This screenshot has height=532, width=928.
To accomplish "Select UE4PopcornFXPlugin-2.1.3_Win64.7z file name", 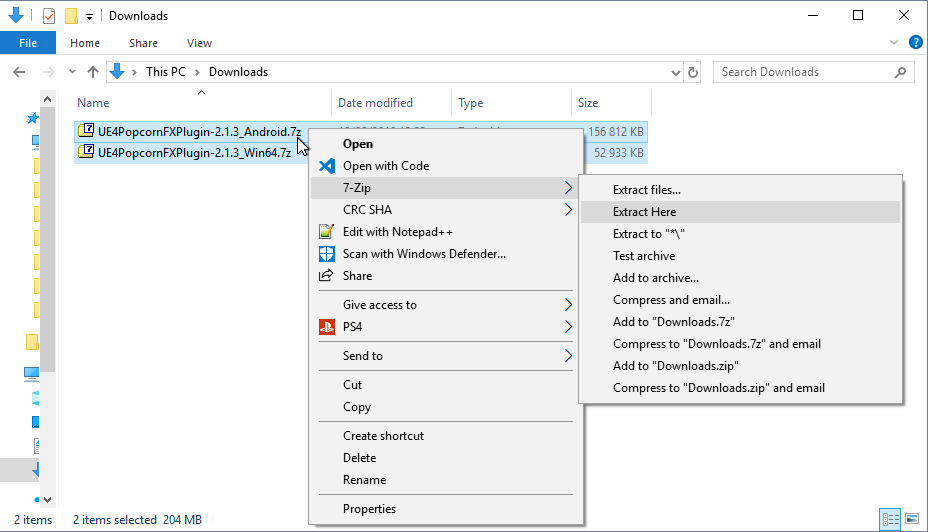I will click(195, 153).
